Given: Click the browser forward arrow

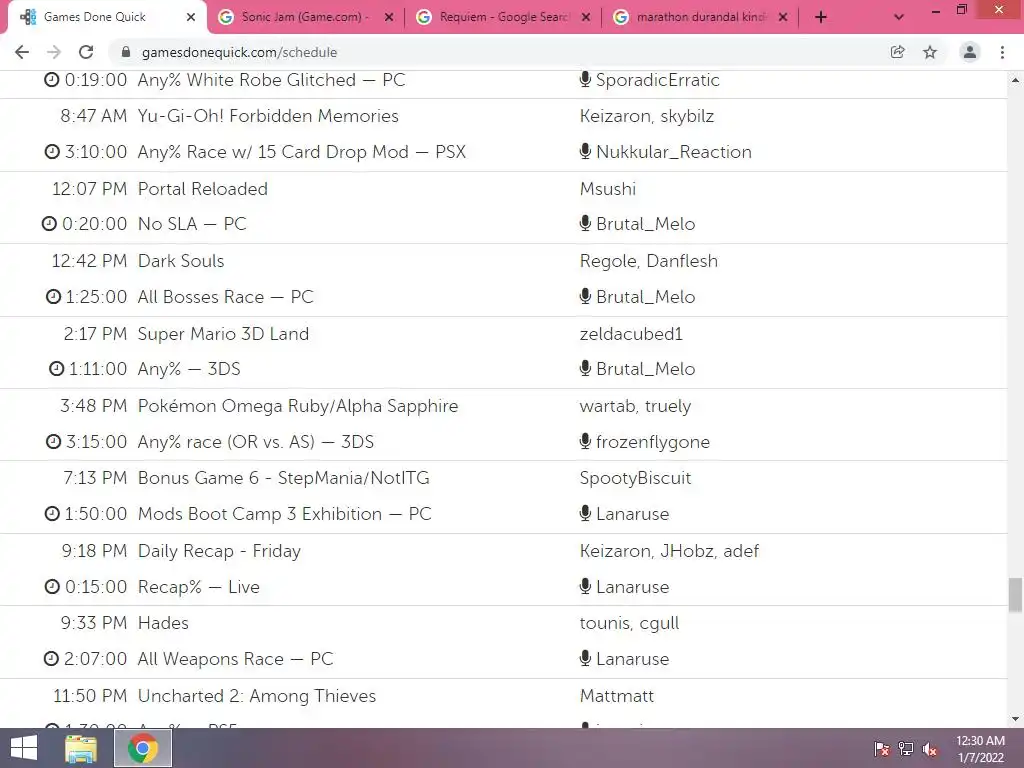Looking at the screenshot, I should 54,52.
